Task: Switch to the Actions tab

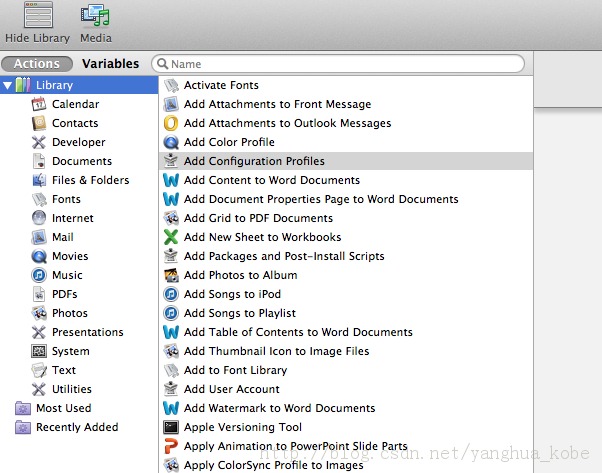Action: point(37,64)
